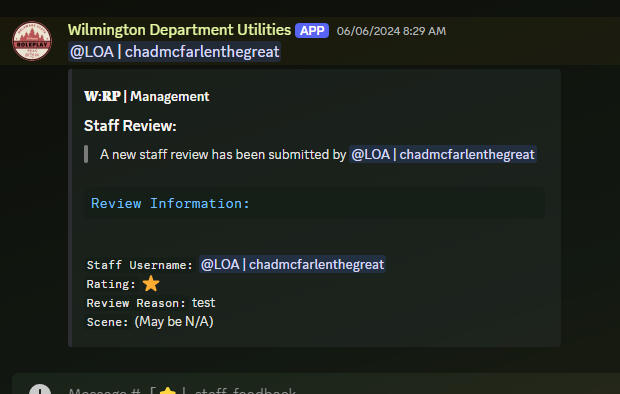The image size is (620, 394).
Task: Open the @LOA mention in the submitted-by line
Action: (442, 154)
